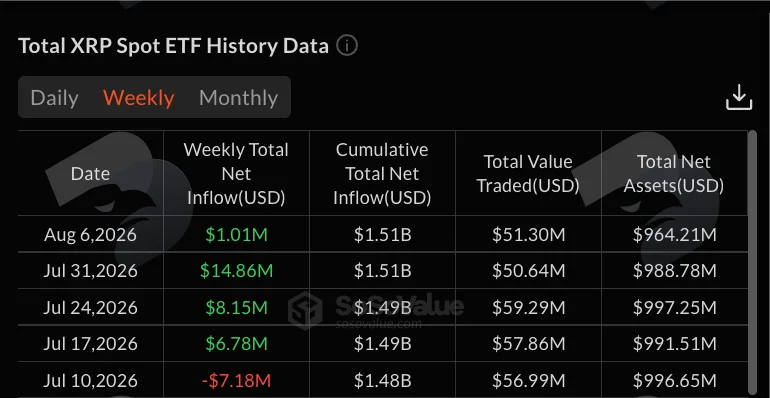Screen dimensions: 770x398
Task: Download the history data via download icon
Action: (x=739, y=97)
